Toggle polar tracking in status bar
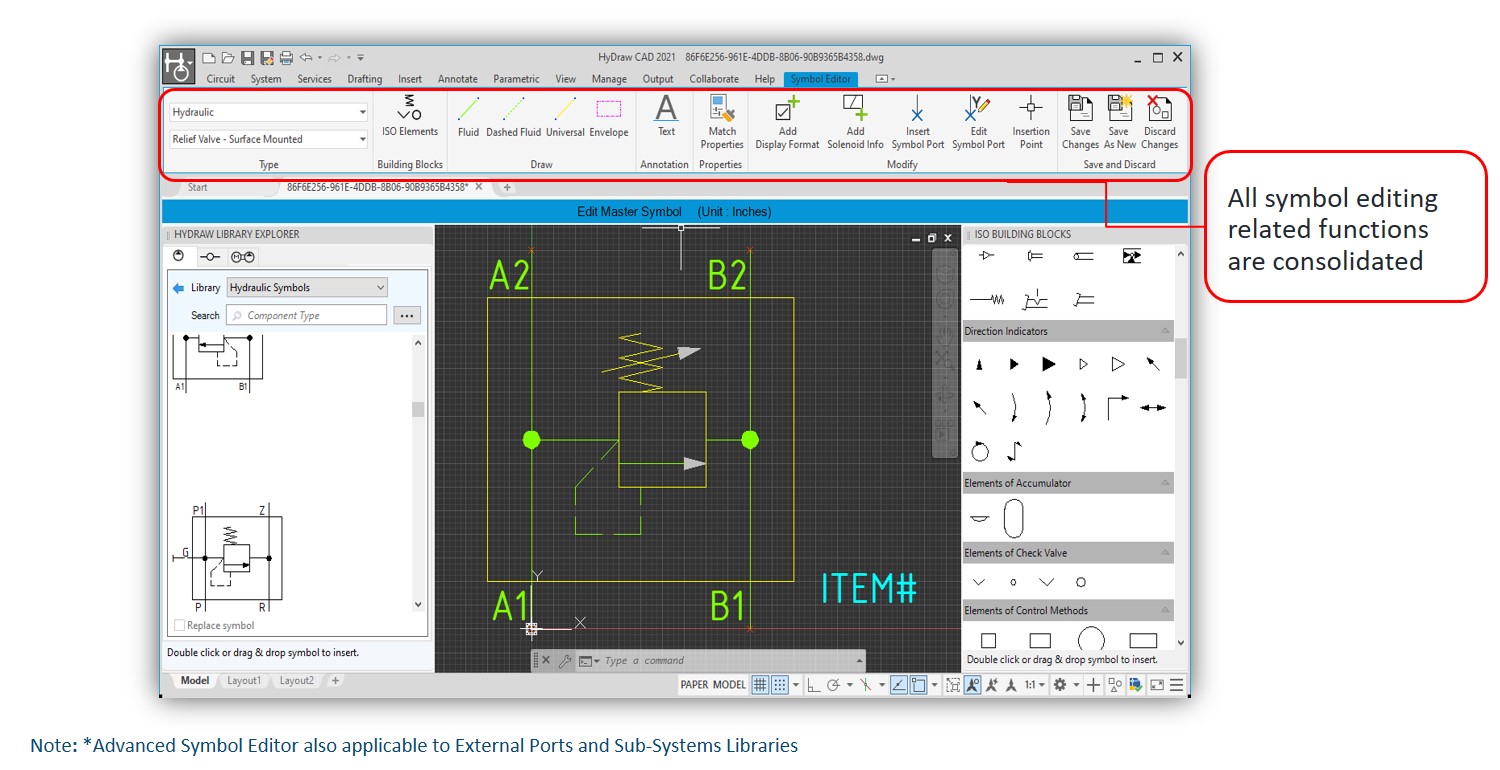This screenshot has width=1500, height=770. click(833, 685)
